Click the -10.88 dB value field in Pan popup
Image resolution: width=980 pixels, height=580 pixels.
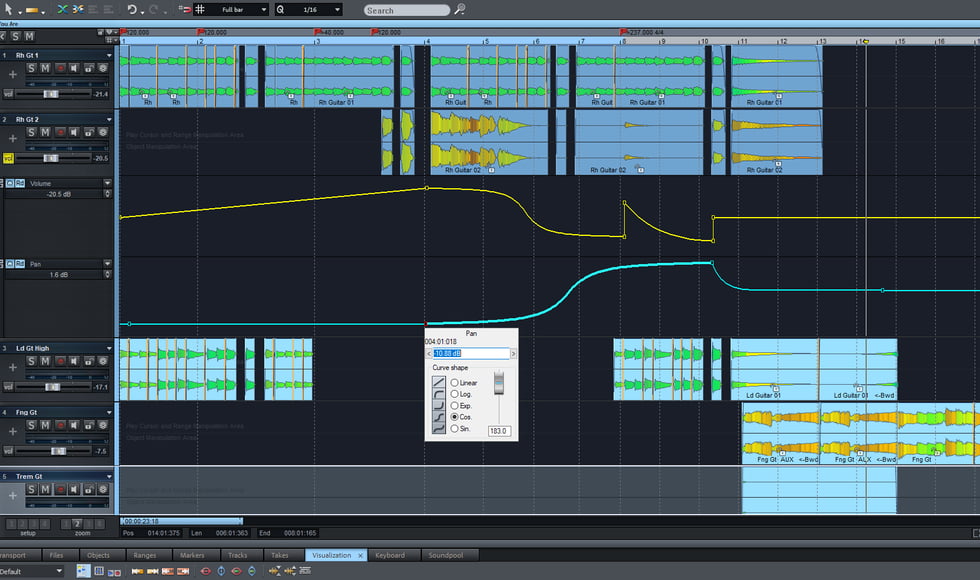pyautogui.click(x=471, y=354)
